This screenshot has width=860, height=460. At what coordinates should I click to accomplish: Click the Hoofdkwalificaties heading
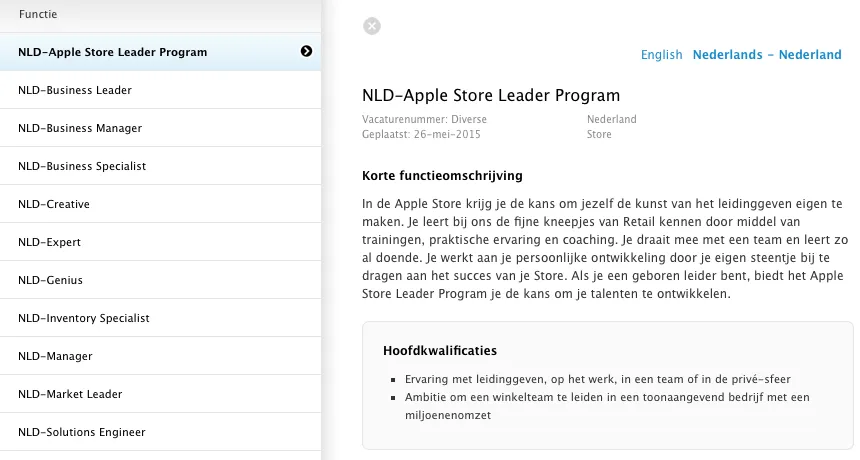(440, 351)
